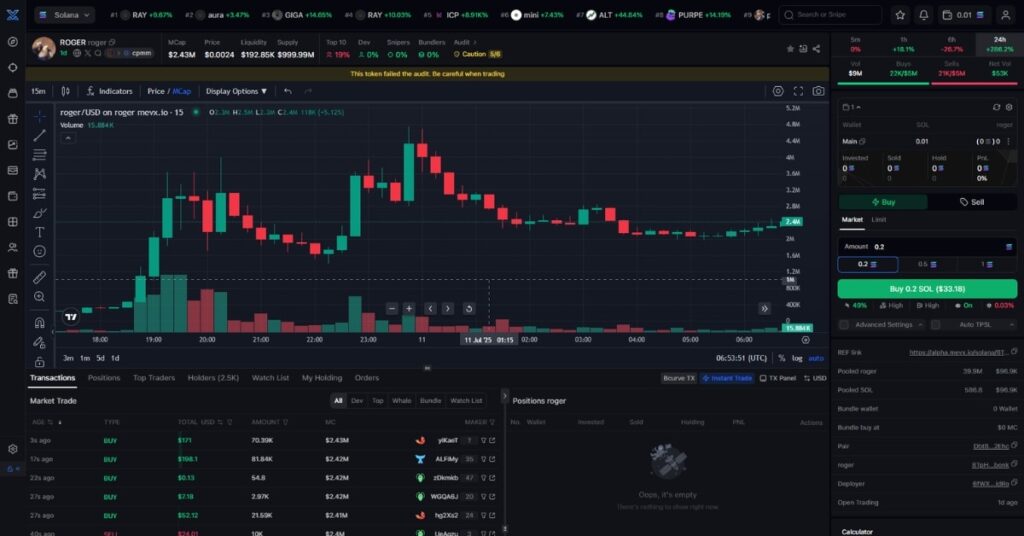This screenshot has width=1024, height=536.
Task: Open the My Holding tab
Action: pos(322,378)
